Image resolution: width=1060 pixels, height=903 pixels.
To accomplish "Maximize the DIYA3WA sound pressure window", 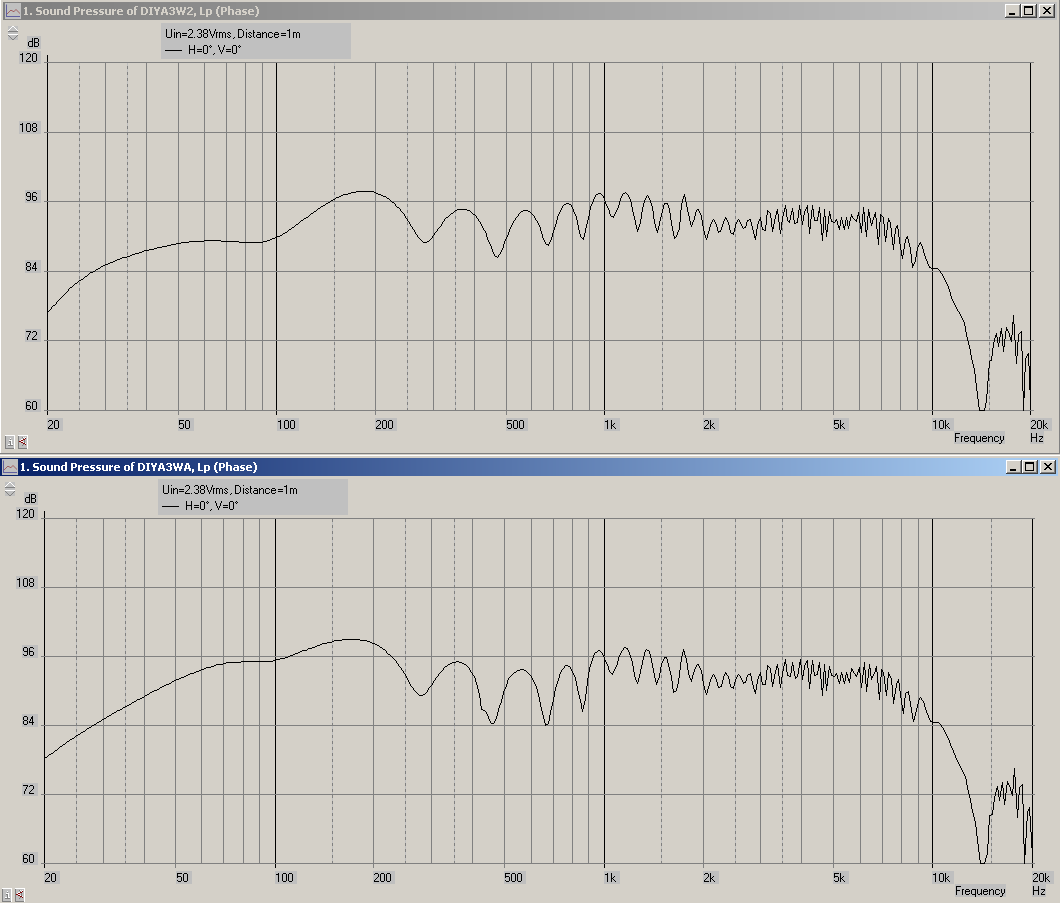I will 1030,467.
